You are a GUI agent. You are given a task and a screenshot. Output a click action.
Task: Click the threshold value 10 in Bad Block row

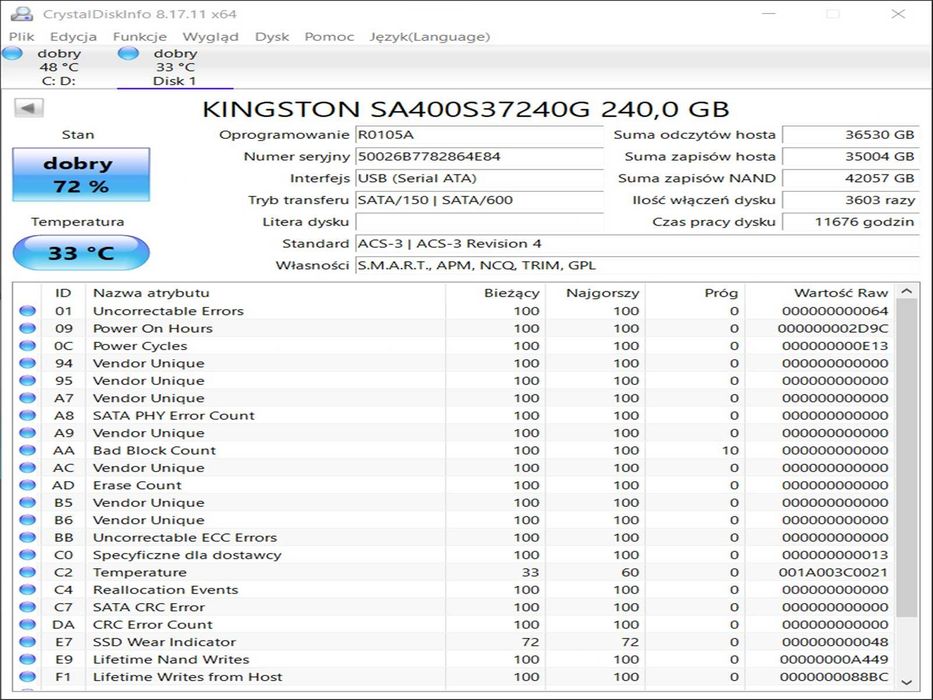[x=730, y=450]
